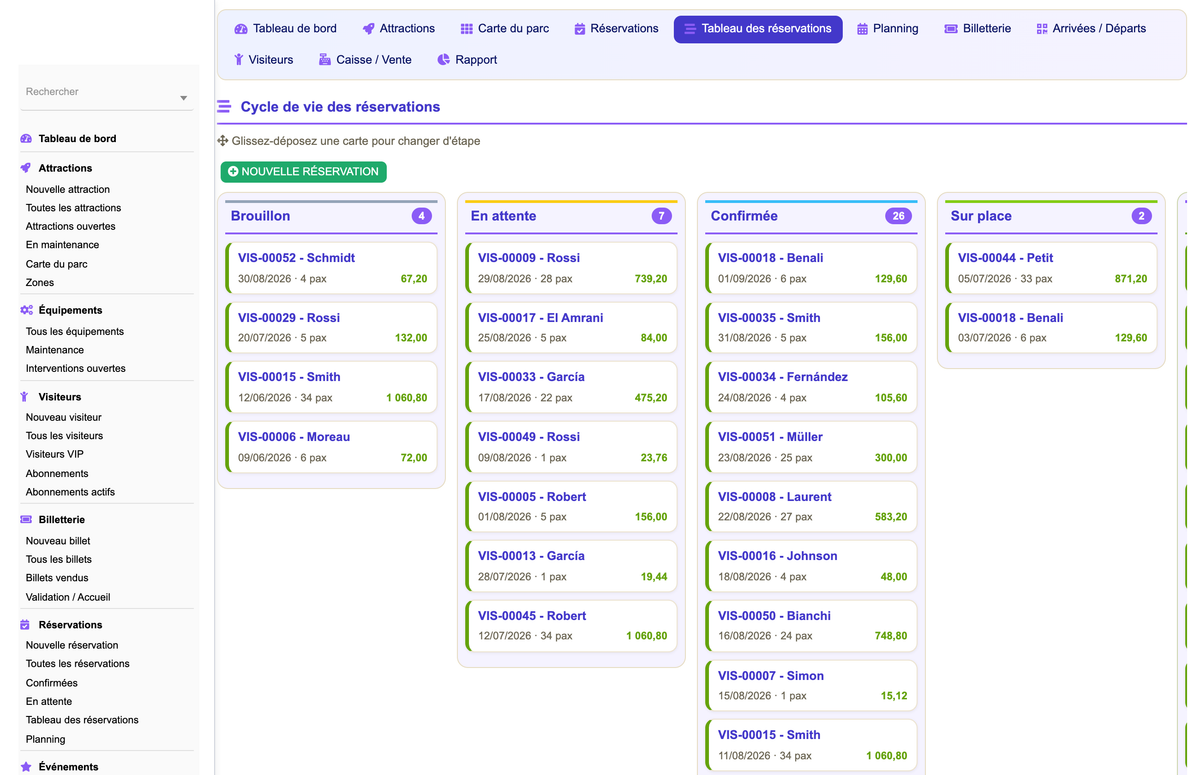Click the sidebar Attractions rocket icon
Screen dimensions: 1200x775
point(26,168)
